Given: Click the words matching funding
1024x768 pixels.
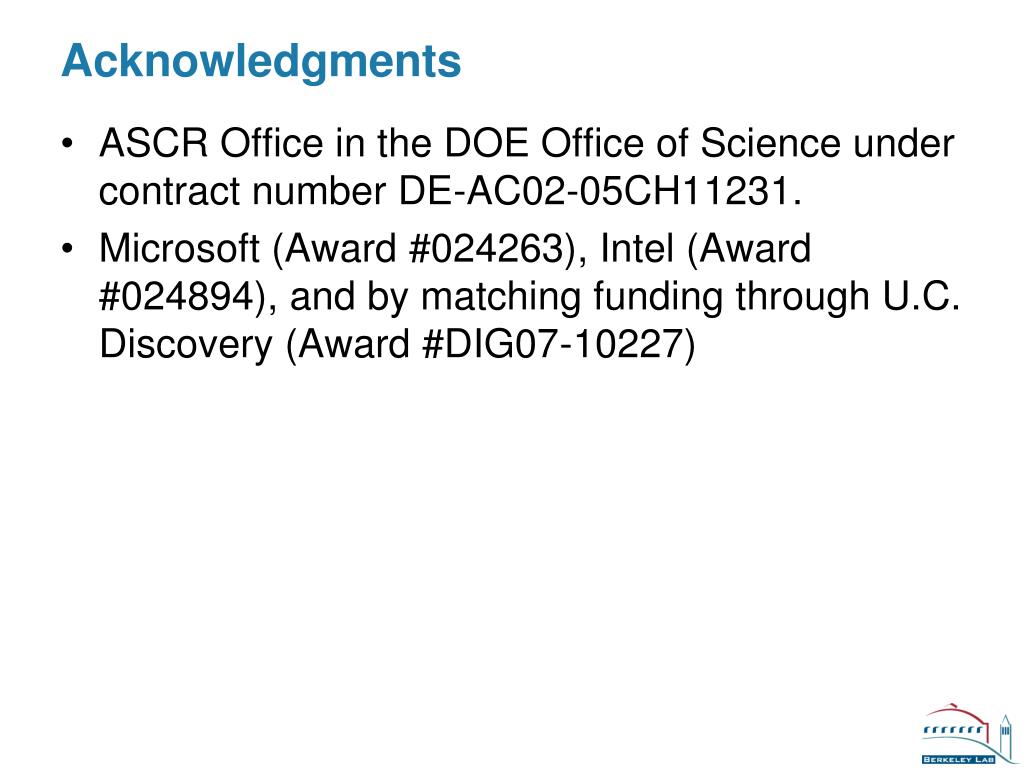Looking at the screenshot, I should pyautogui.click(x=571, y=296).
